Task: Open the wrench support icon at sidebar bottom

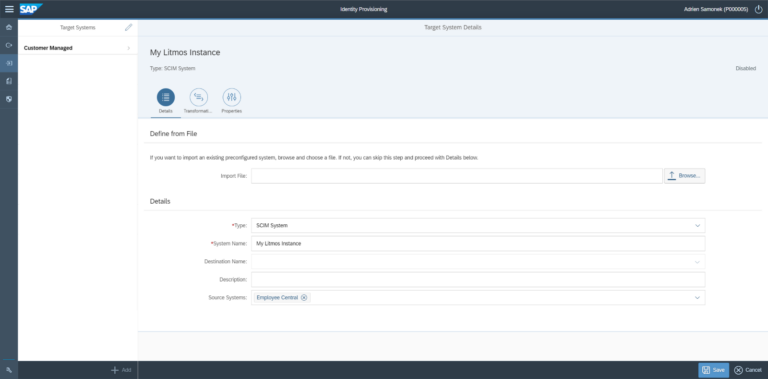Action: 9,370
